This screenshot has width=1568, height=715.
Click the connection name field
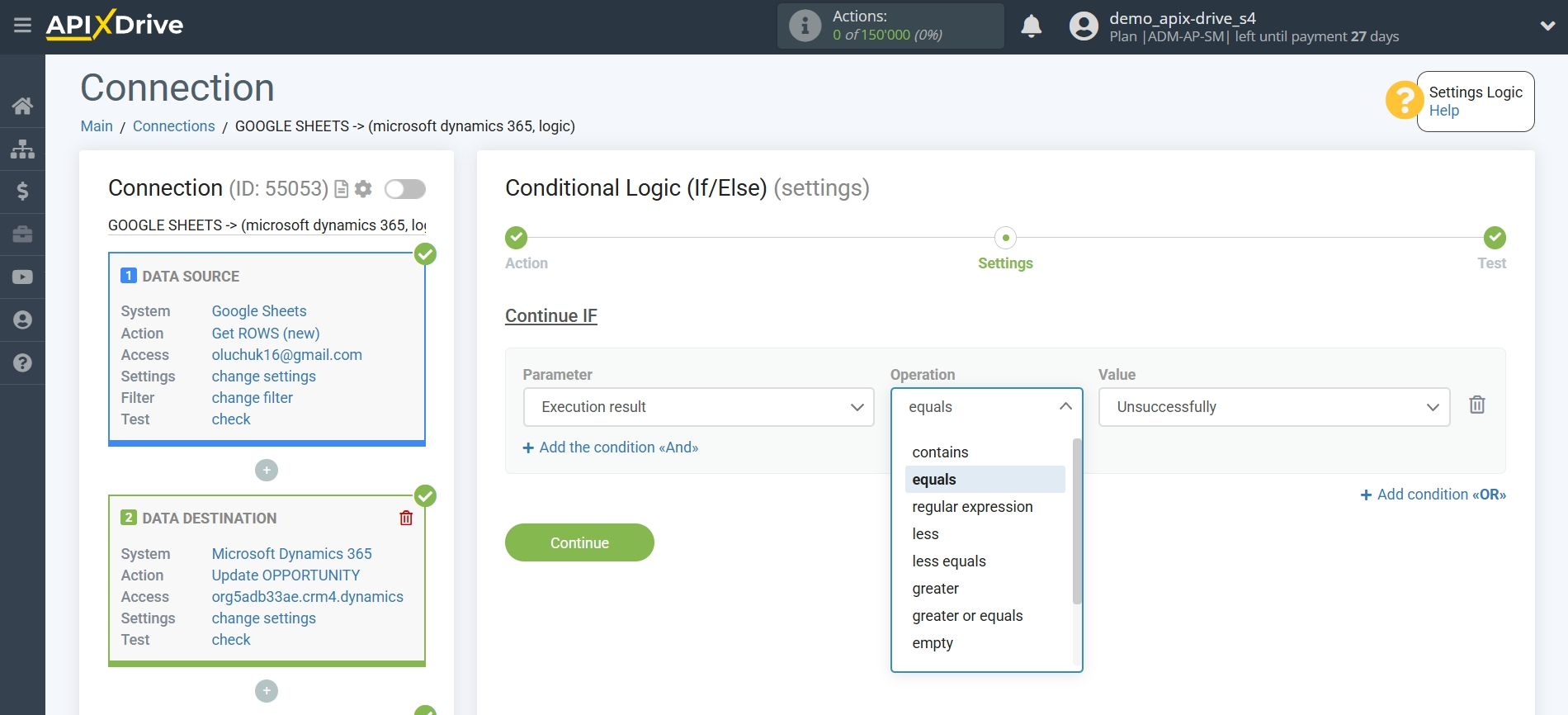click(267, 225)
